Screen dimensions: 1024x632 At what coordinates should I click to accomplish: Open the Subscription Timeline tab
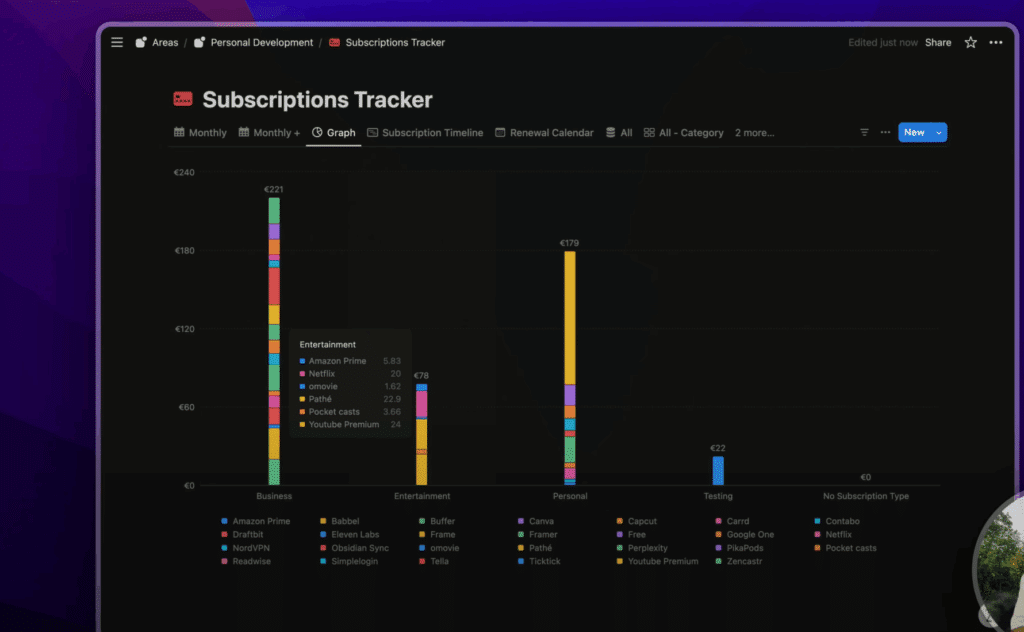click(x=425, y=132)
